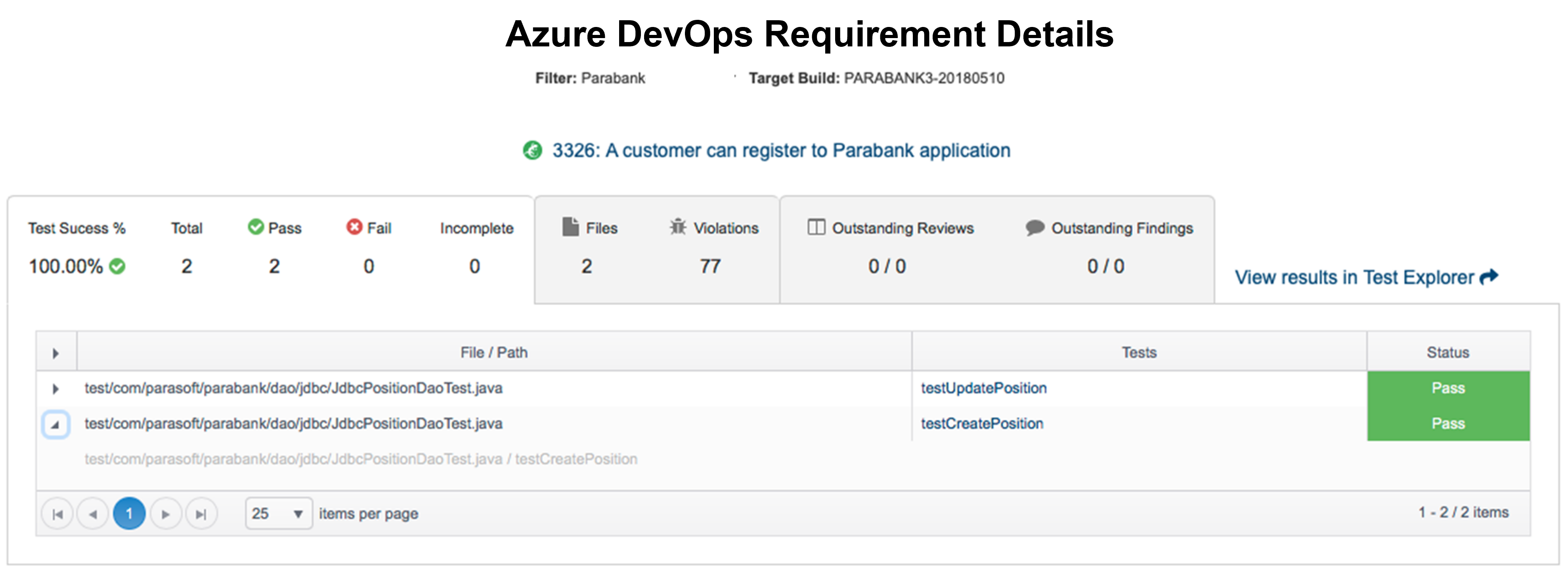This screenshot has height=572, width=1568.
Task: Click the red Fail cross icon
Action: [354, 226]
